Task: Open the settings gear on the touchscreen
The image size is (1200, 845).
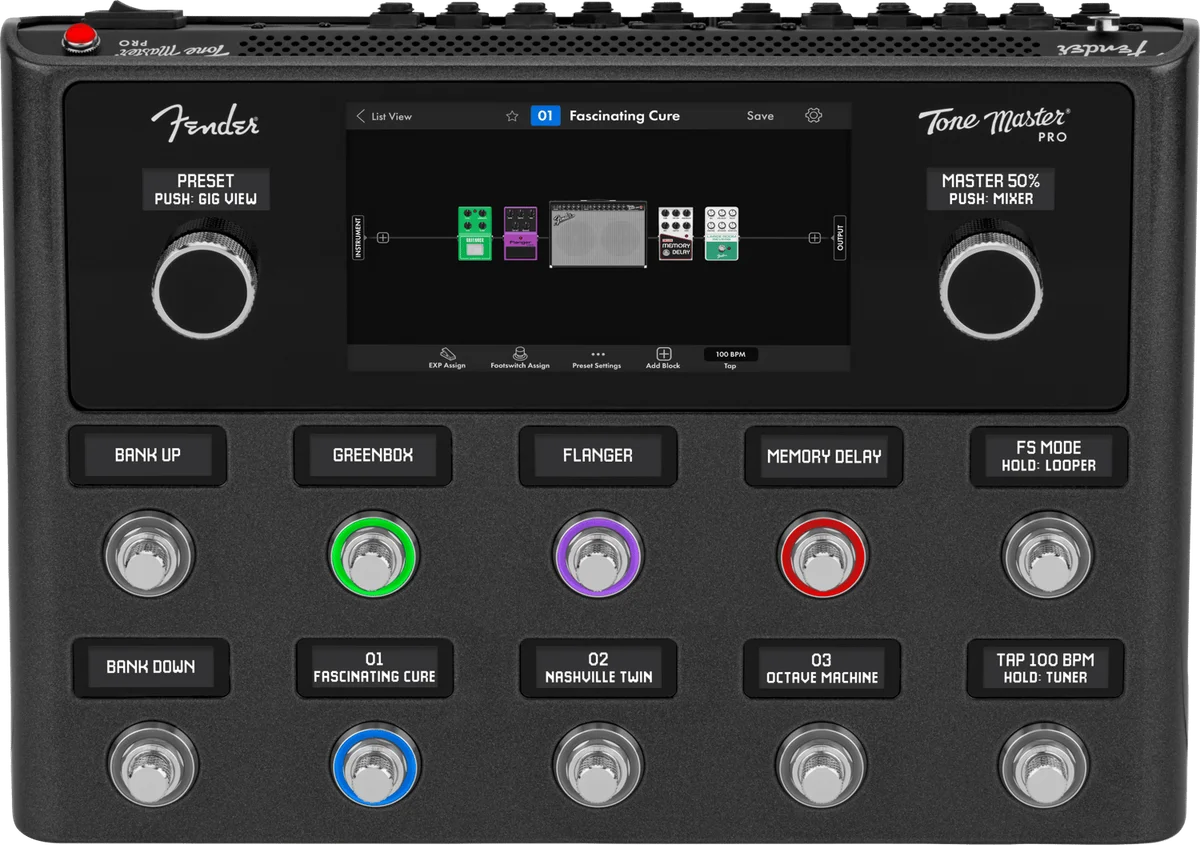Action: click(813, 116)
